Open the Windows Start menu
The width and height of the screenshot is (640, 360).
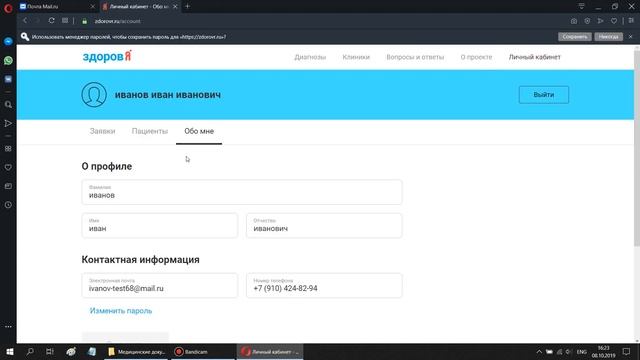pyautogui.click(x=9, y=352)
